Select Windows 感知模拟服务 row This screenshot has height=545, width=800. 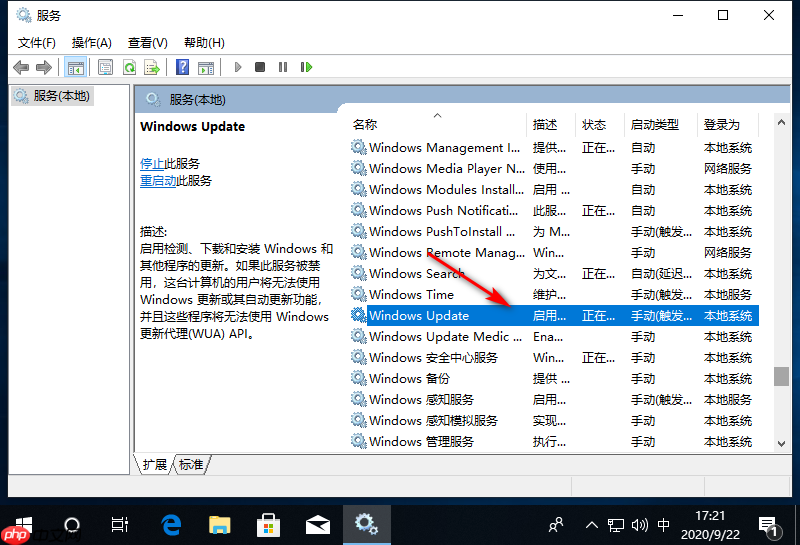555,420
